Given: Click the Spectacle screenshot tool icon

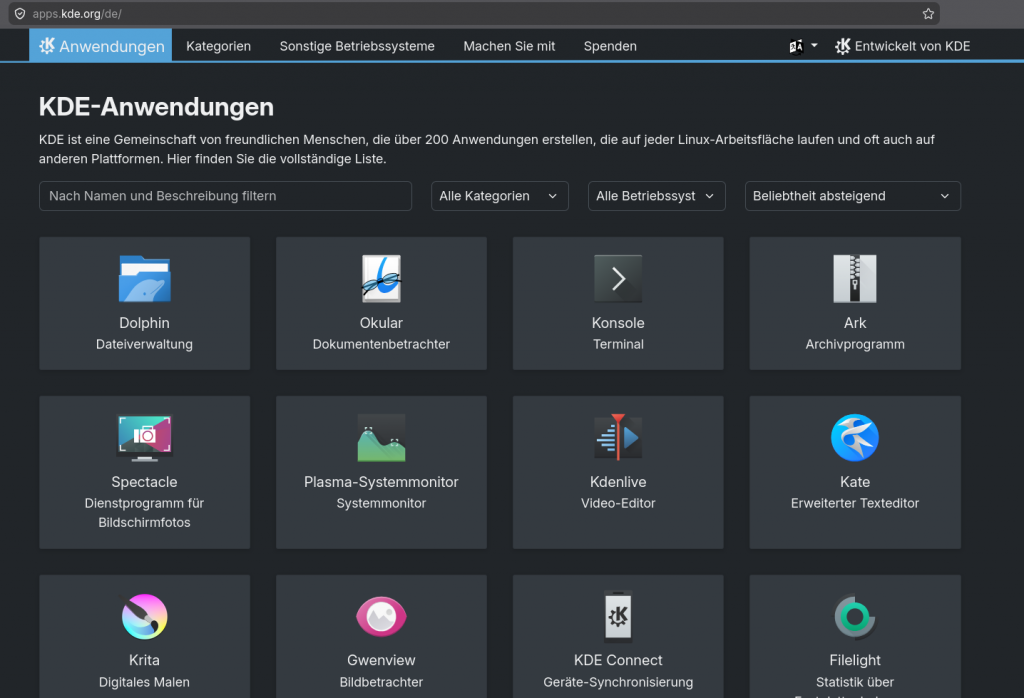Looking at the screenshot, I should 144,437.
